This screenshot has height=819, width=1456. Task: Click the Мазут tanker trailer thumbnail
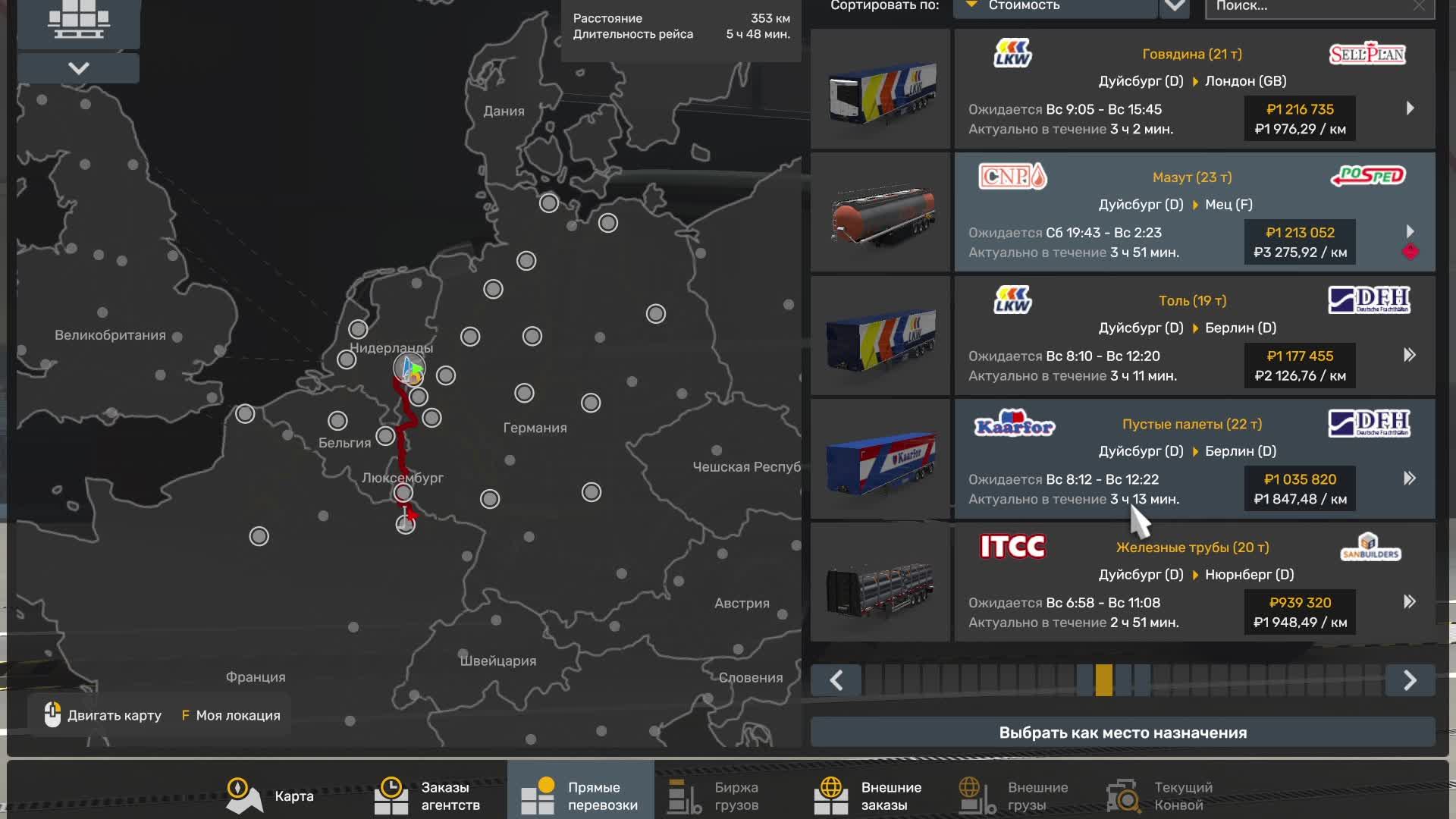click(x=880, y=213)
